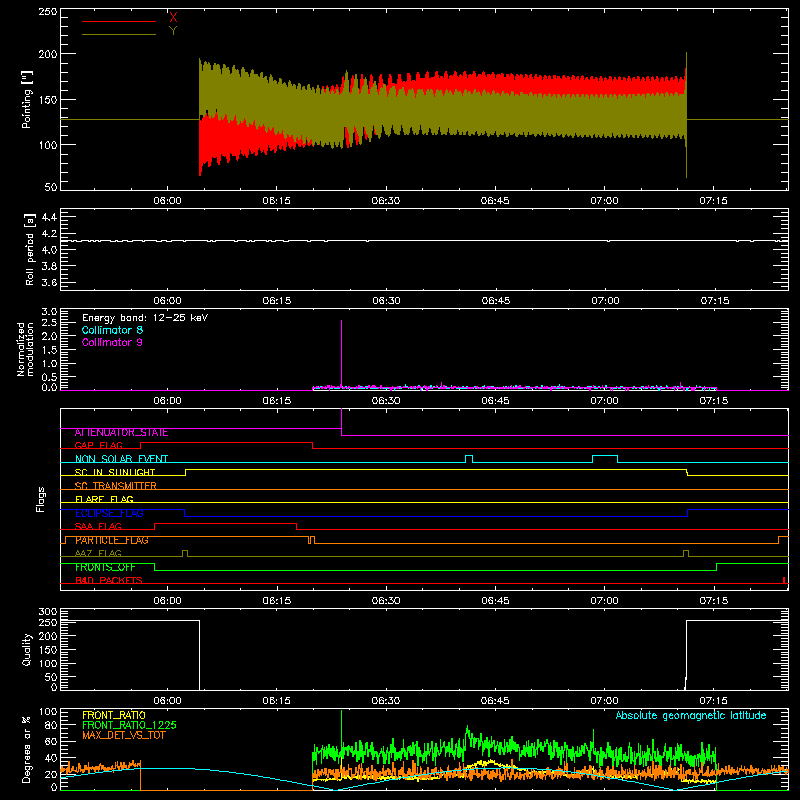Image resolution: width=800 pixels, height=800 pixels.
Task: Click the "07:15" time label under Pointing plot
Action: 713,201
